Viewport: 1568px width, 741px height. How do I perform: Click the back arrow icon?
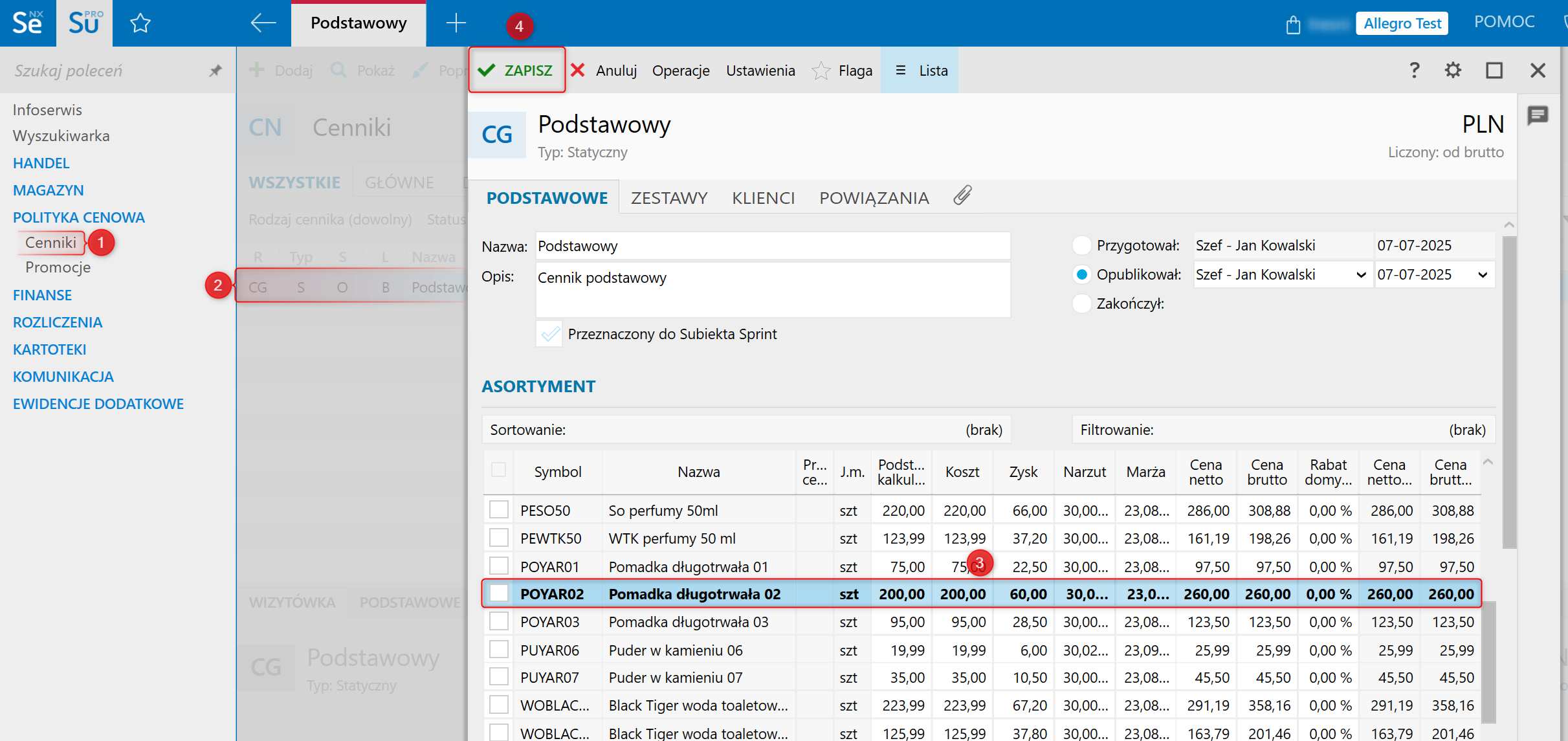(x=263, y=23)
